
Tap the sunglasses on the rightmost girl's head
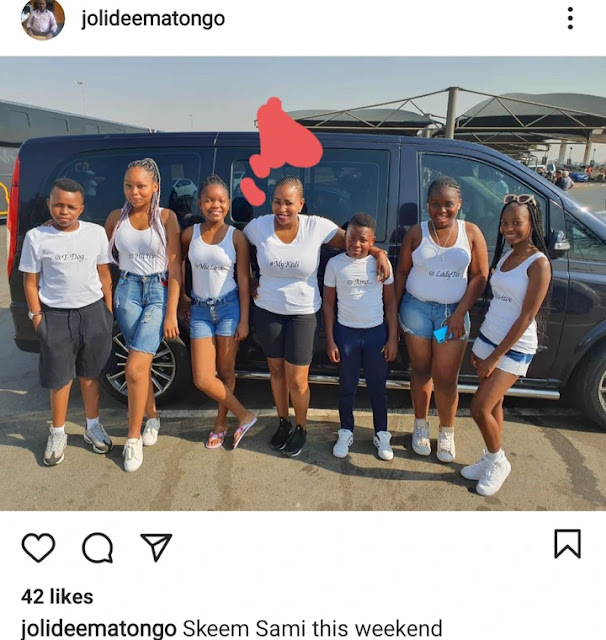(x=520, y=199)
